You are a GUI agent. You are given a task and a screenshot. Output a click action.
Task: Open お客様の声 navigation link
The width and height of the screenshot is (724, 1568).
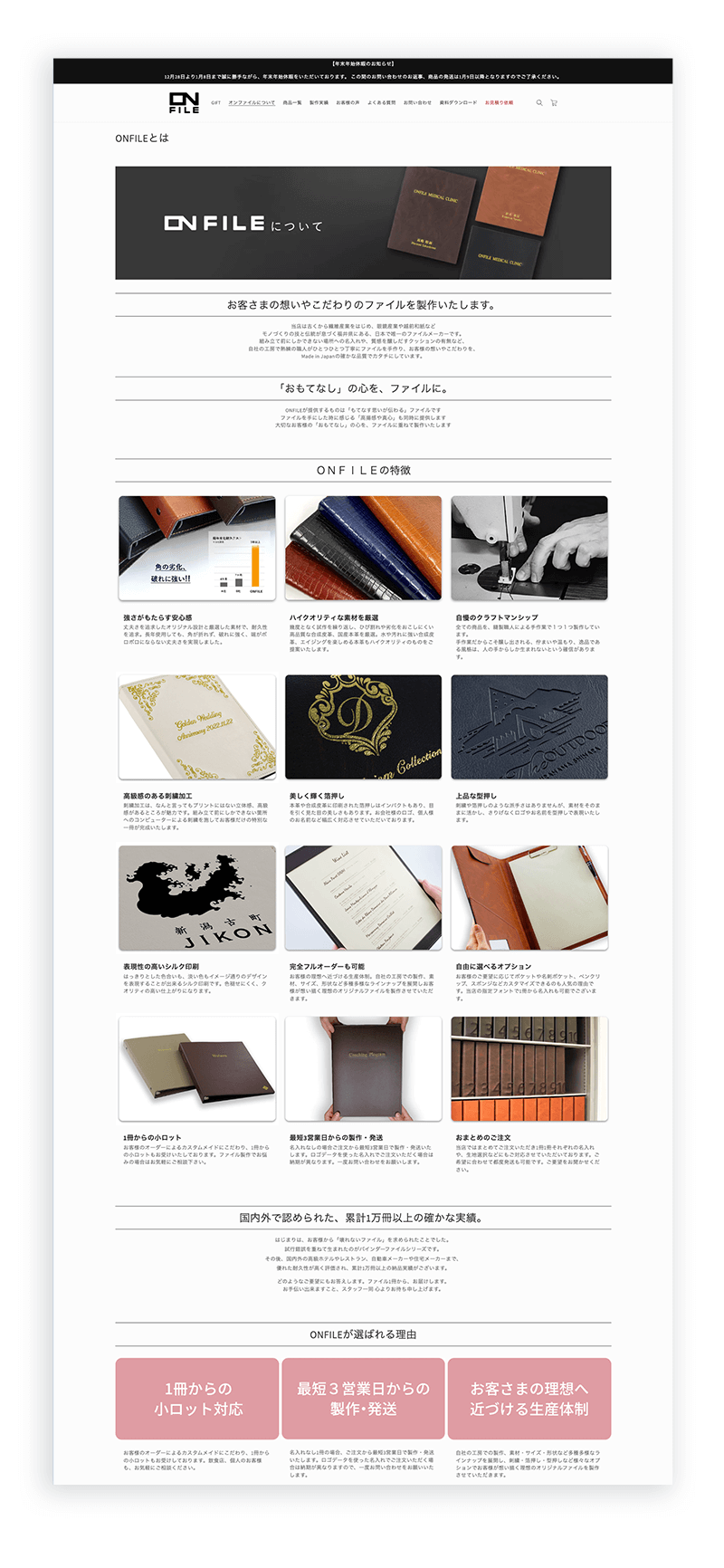click(x=348, y=103)
